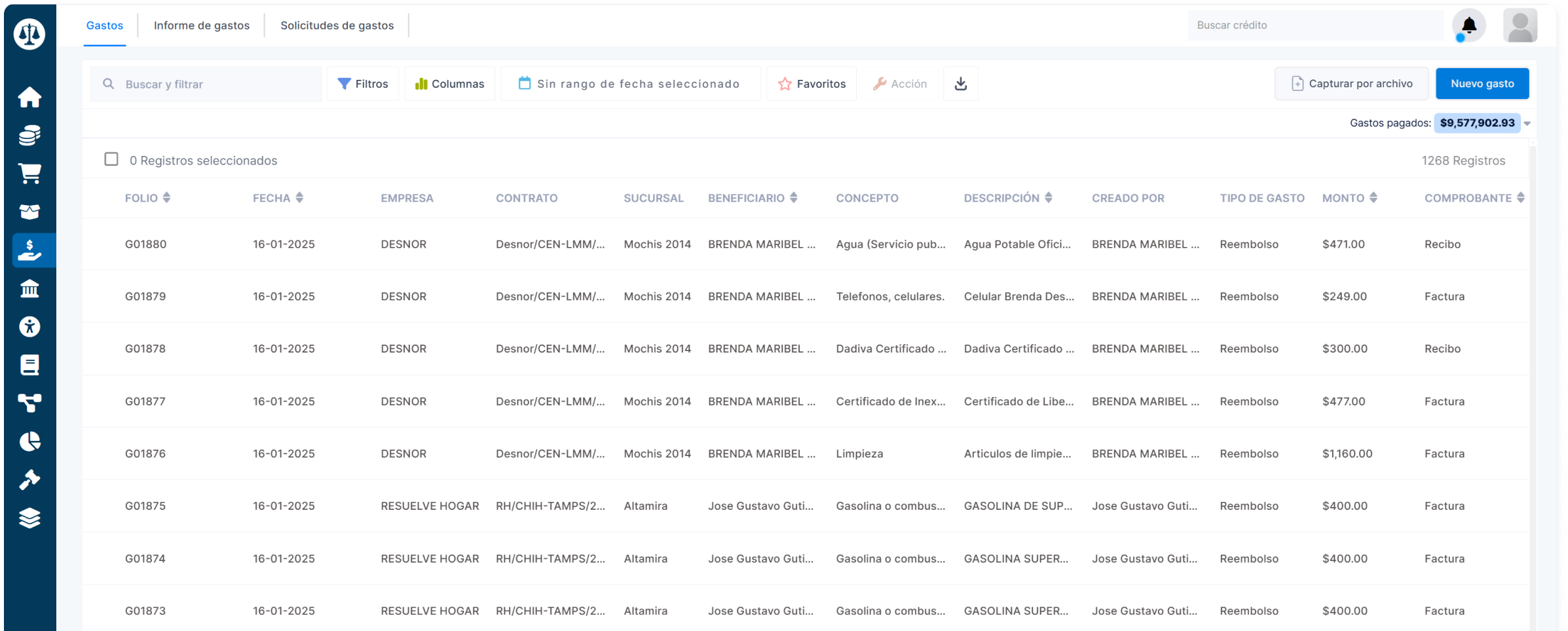The width and height of the screenshot is (1568, 631).
Task: Expand the Gastos pagados total dropdown
Action: click(1527, 123)
